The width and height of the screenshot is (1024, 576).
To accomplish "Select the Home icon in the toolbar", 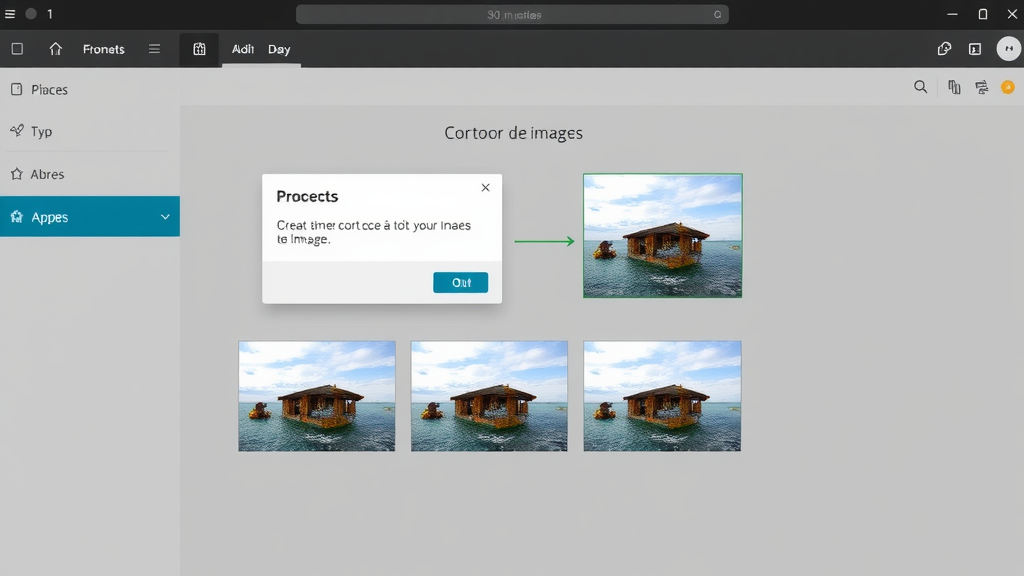I will point(56,48).
